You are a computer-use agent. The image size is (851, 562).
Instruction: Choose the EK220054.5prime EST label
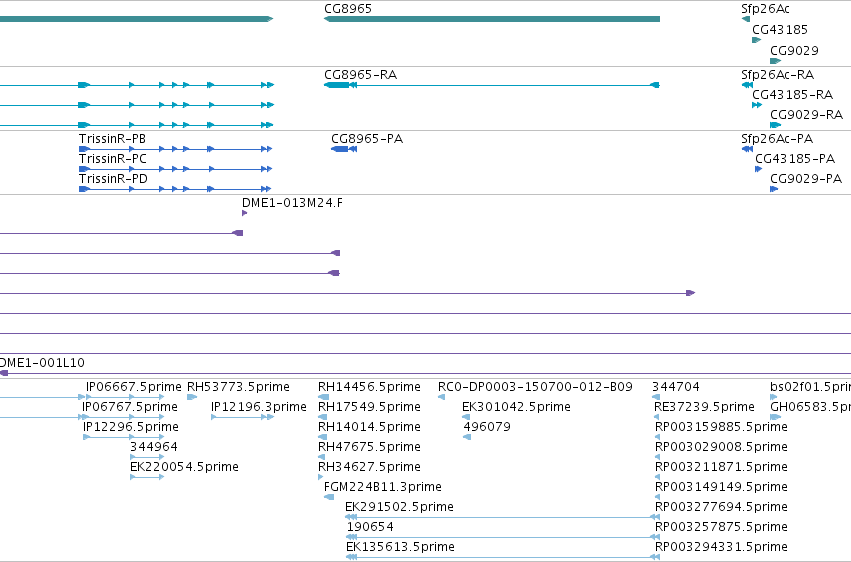pyautogui.click(x=184, y=468)
